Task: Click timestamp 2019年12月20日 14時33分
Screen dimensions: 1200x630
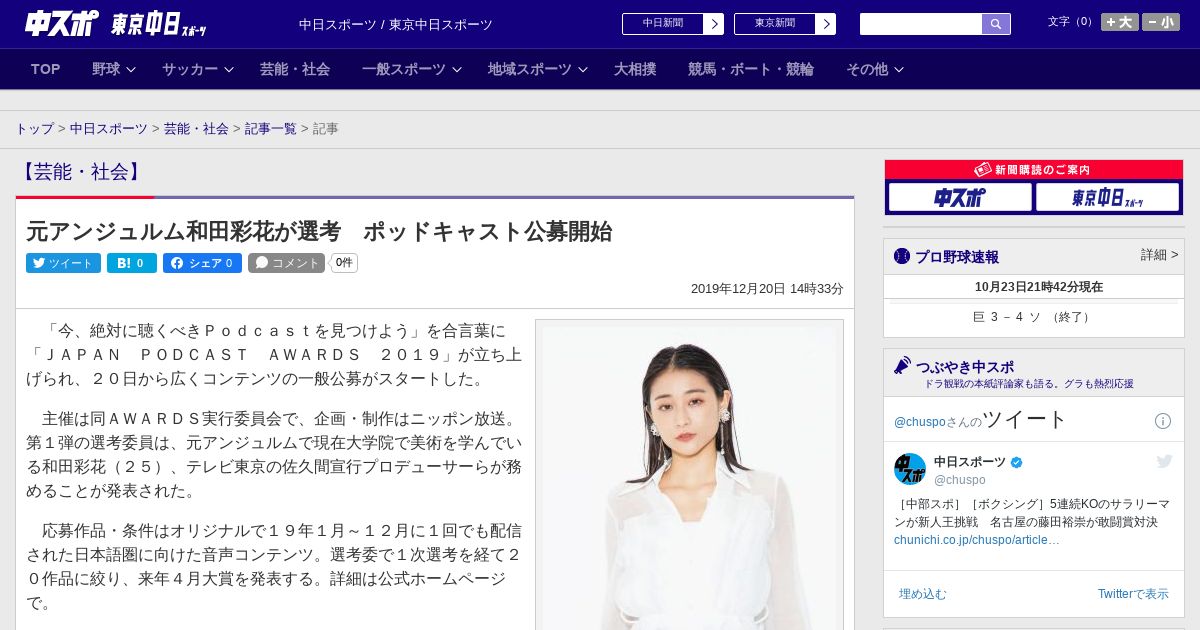Action: pos(767,288)
